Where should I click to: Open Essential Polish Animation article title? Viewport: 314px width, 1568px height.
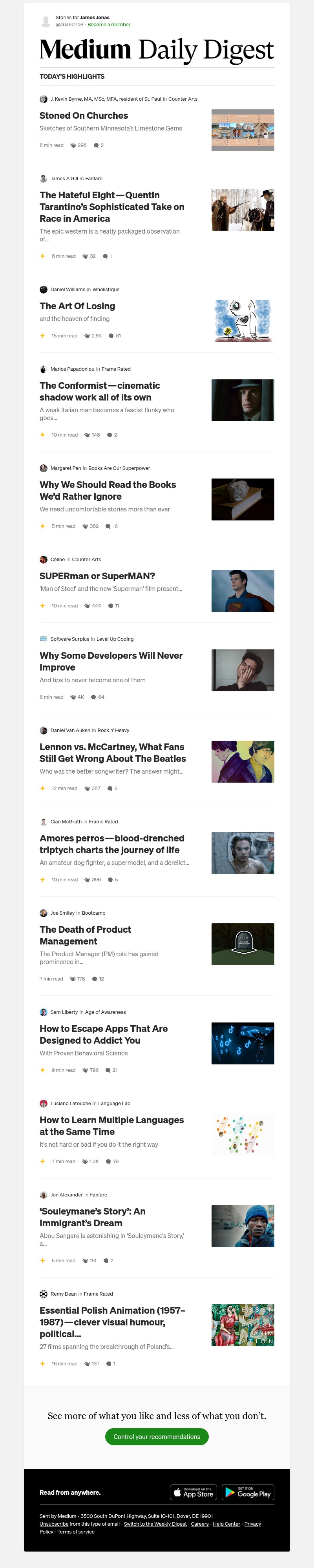113,1322
